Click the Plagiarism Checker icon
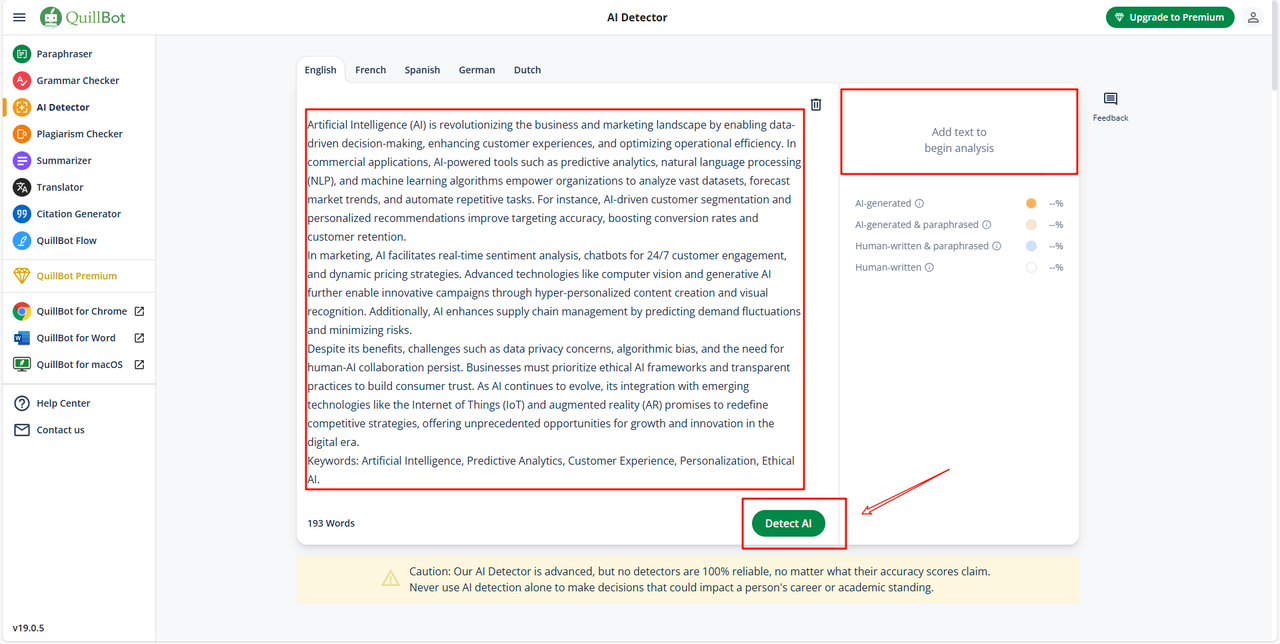This screenshot has height=644, width=1280. point(21,134)
